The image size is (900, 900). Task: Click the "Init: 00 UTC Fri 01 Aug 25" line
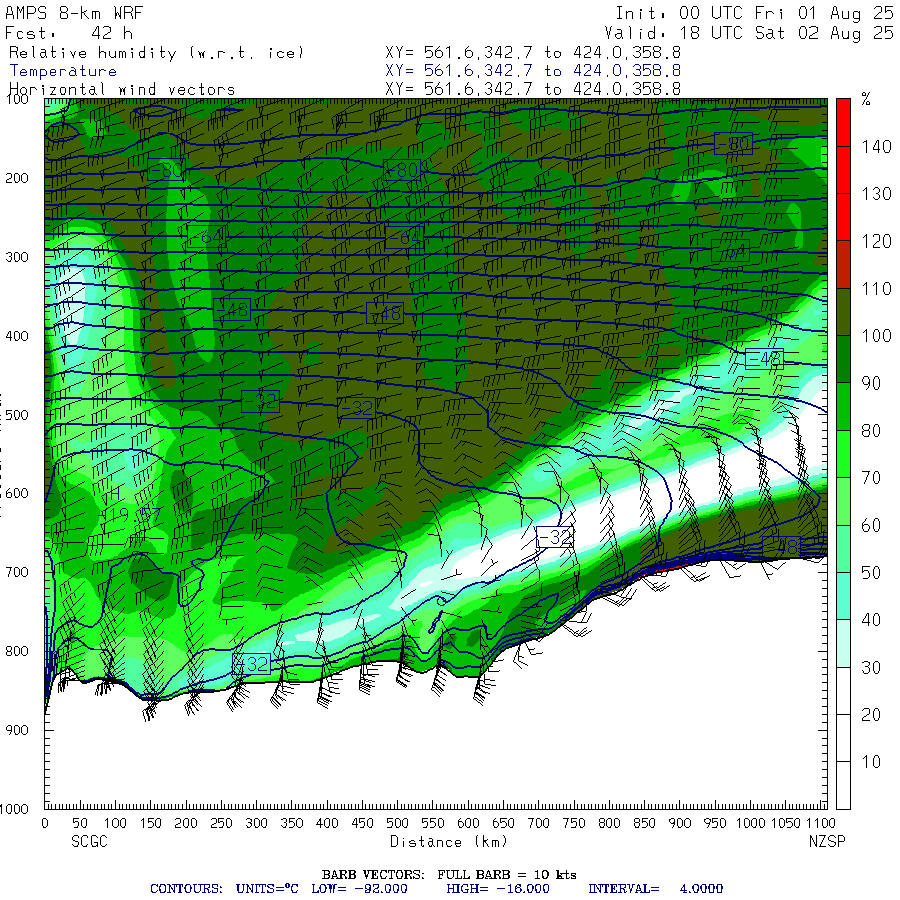(754, 13)
